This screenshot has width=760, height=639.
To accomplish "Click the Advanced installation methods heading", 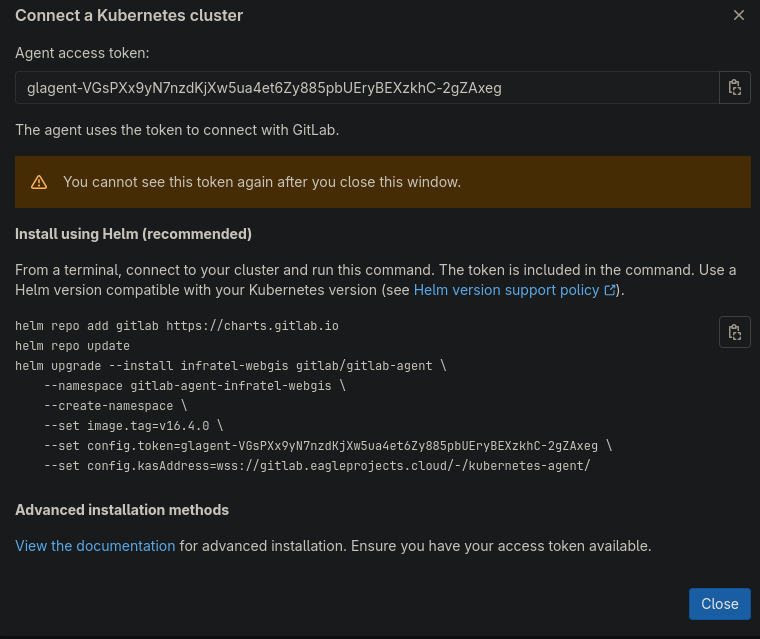I will point(122,510).
